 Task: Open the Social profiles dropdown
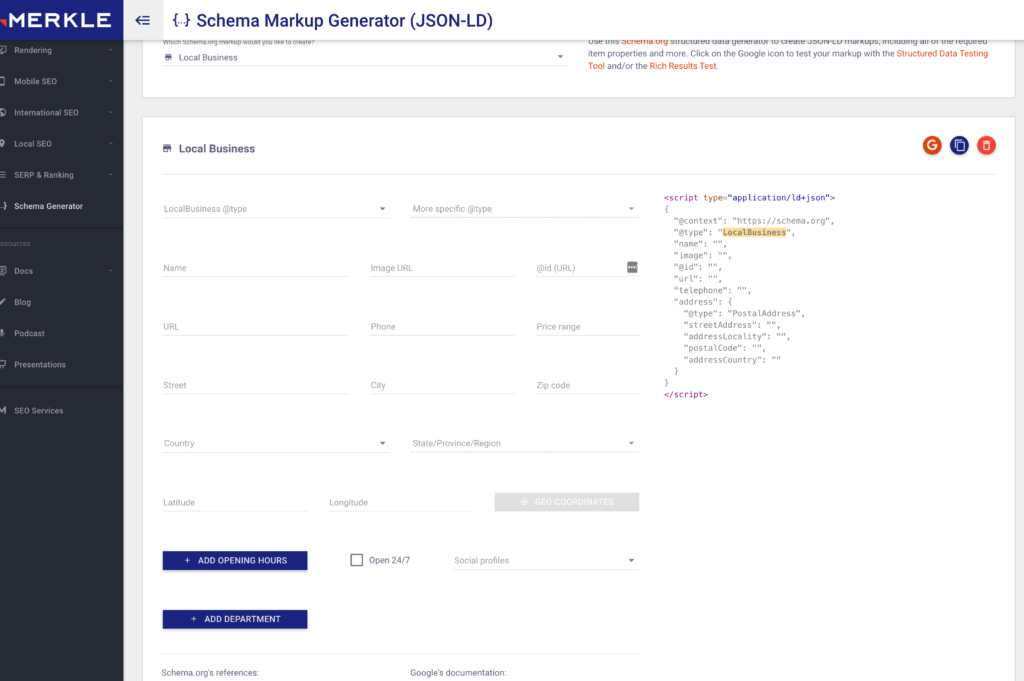click(x=545, y=560)
